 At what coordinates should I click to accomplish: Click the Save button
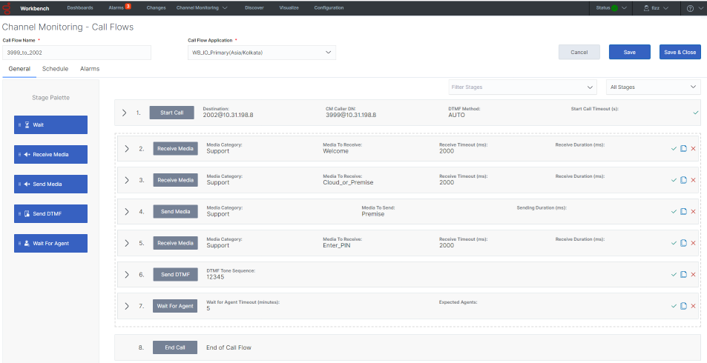click(629, 52)
